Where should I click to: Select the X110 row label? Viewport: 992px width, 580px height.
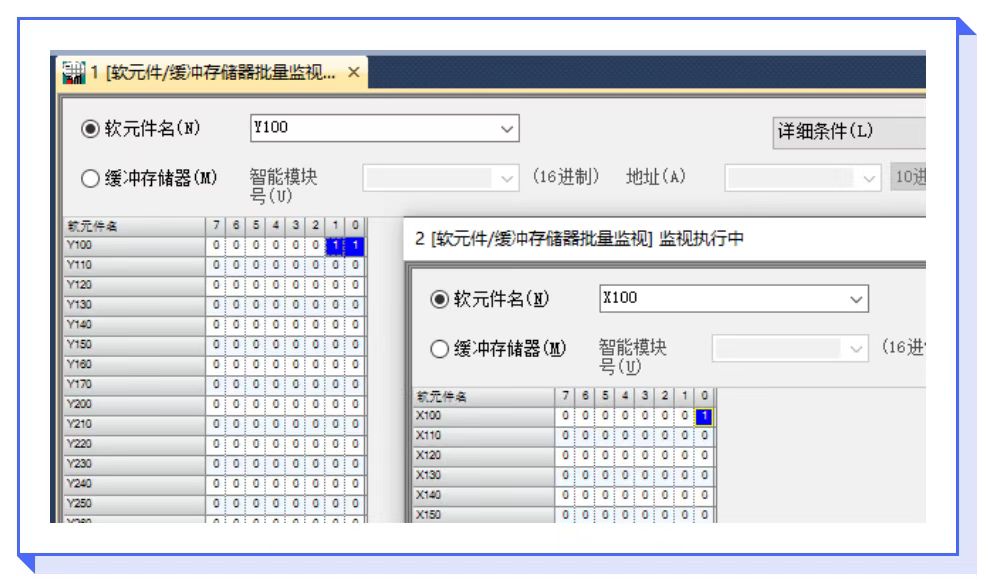pos(484,436)
